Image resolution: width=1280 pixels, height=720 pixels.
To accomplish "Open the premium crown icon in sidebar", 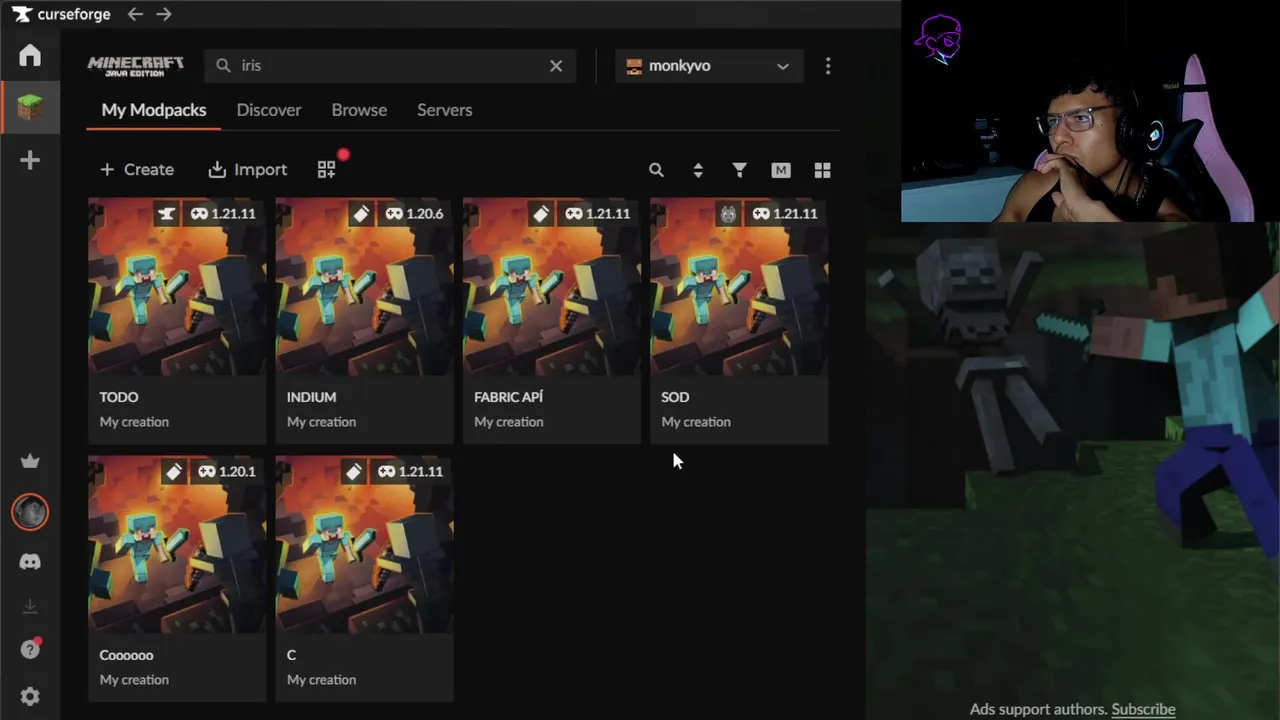I will 30,461.
